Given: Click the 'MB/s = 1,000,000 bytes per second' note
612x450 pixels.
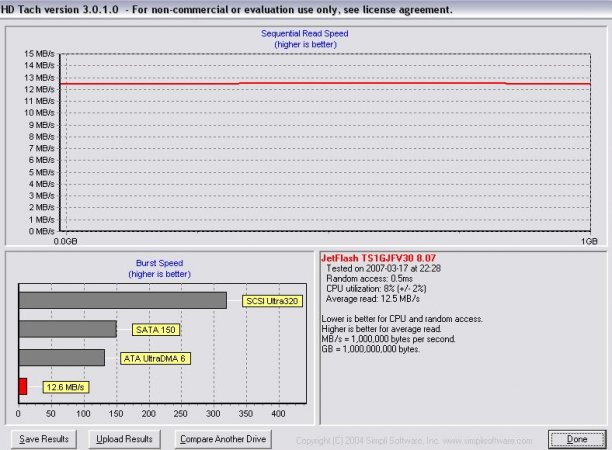Looking at the screenshot, I should click(388, 339).
